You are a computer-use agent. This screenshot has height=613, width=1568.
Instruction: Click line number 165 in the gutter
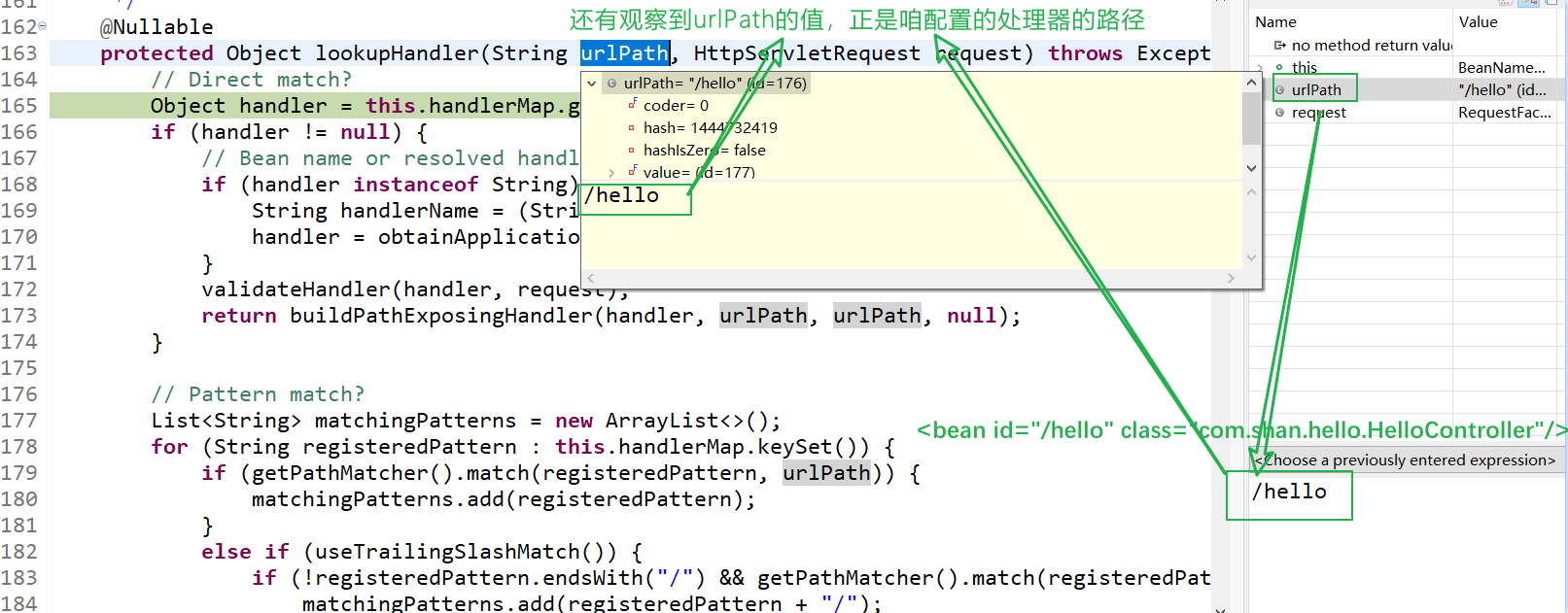point(19,106)
